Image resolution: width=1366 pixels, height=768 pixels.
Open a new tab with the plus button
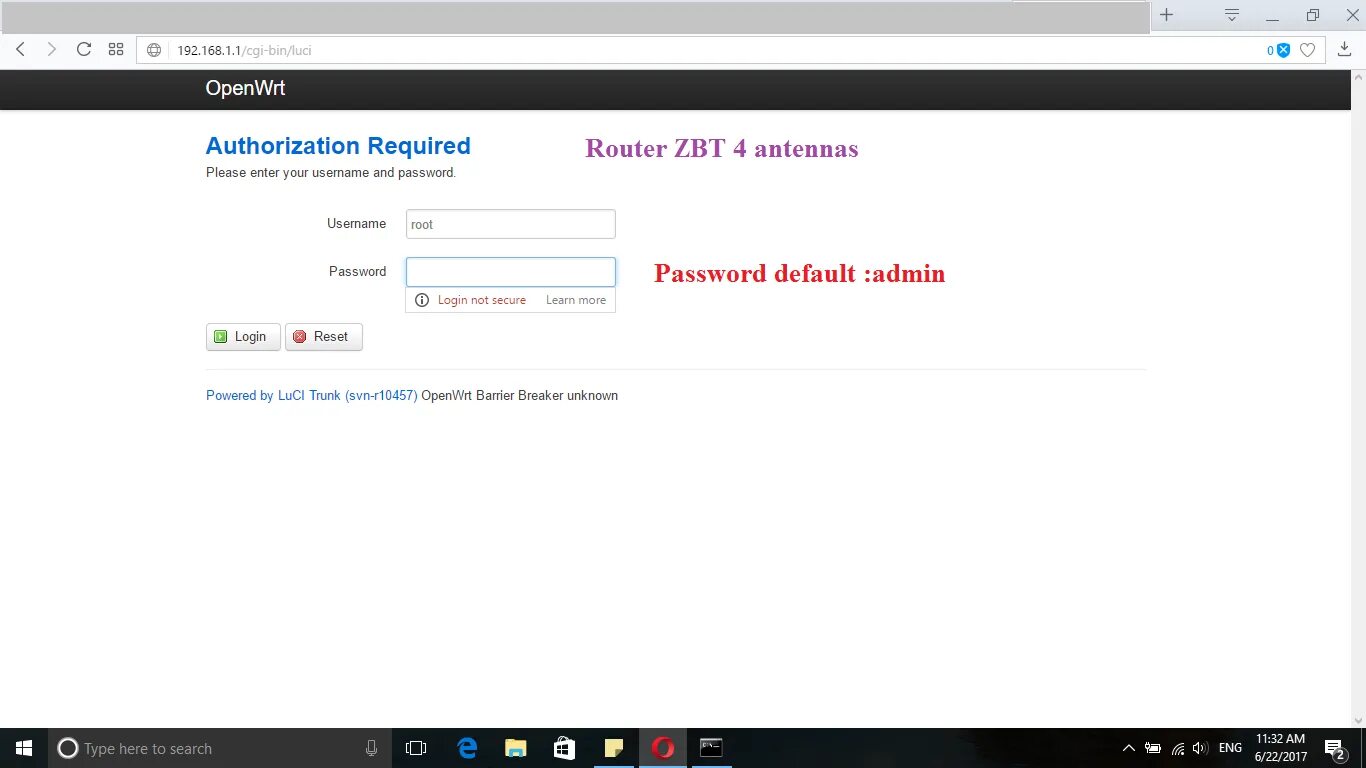click(x=1166, y=15)
